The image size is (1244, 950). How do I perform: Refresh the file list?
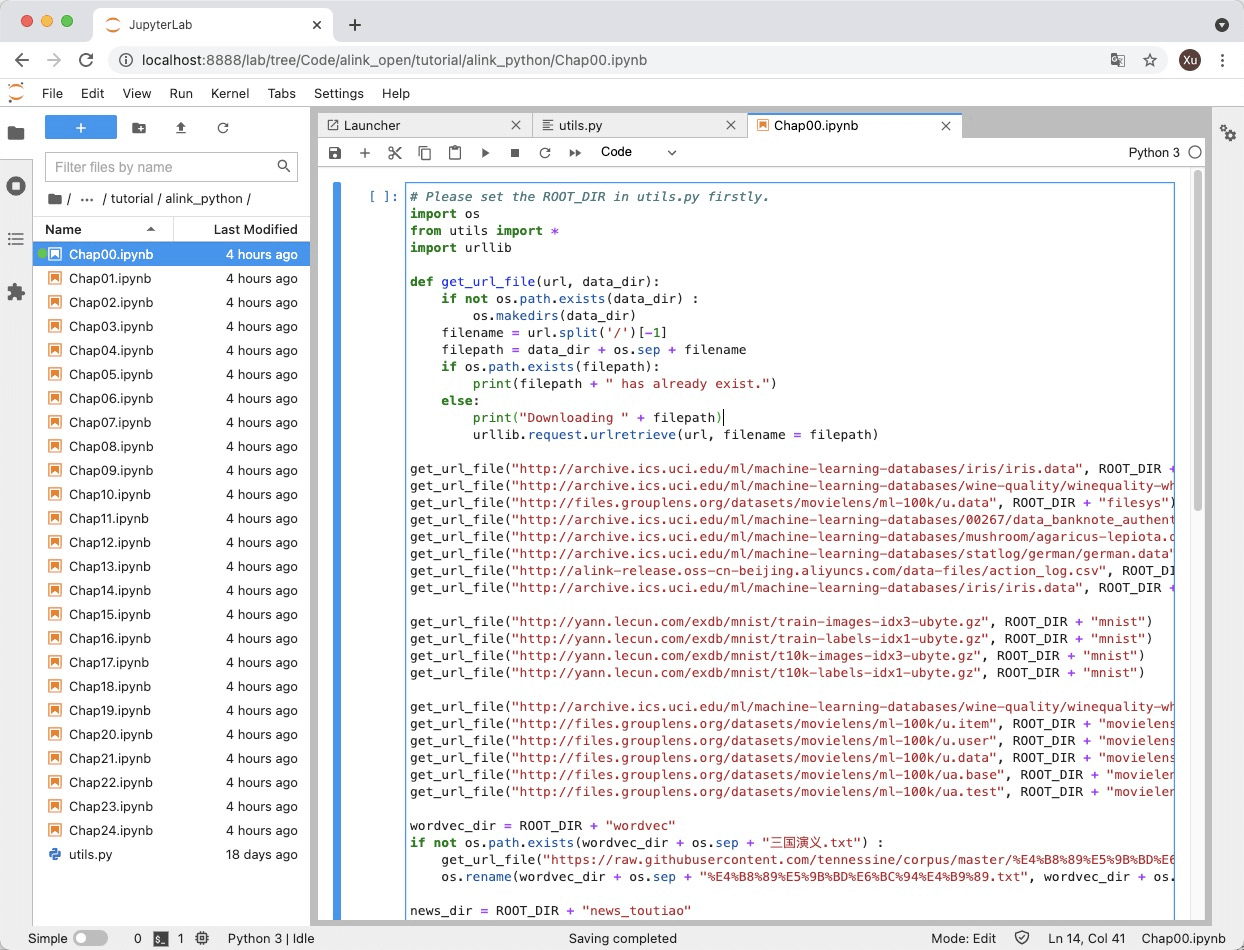pyautogui.click(x=223, y=128)
